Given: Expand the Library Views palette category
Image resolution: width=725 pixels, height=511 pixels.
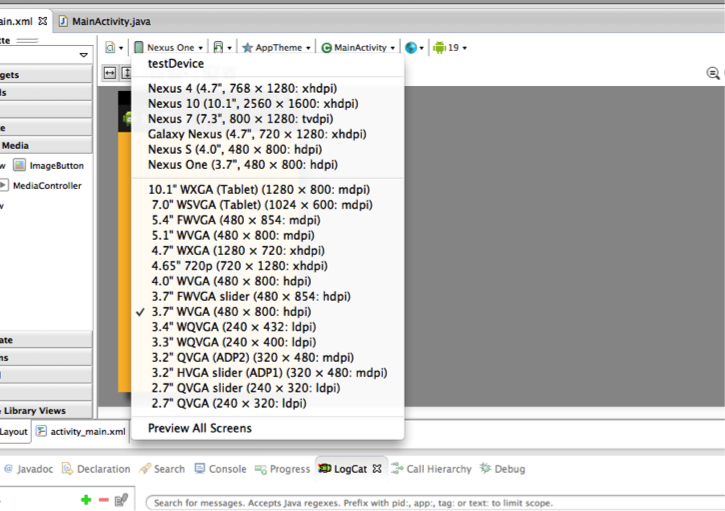Looking at the screenshot, I should tap(46, 411).
